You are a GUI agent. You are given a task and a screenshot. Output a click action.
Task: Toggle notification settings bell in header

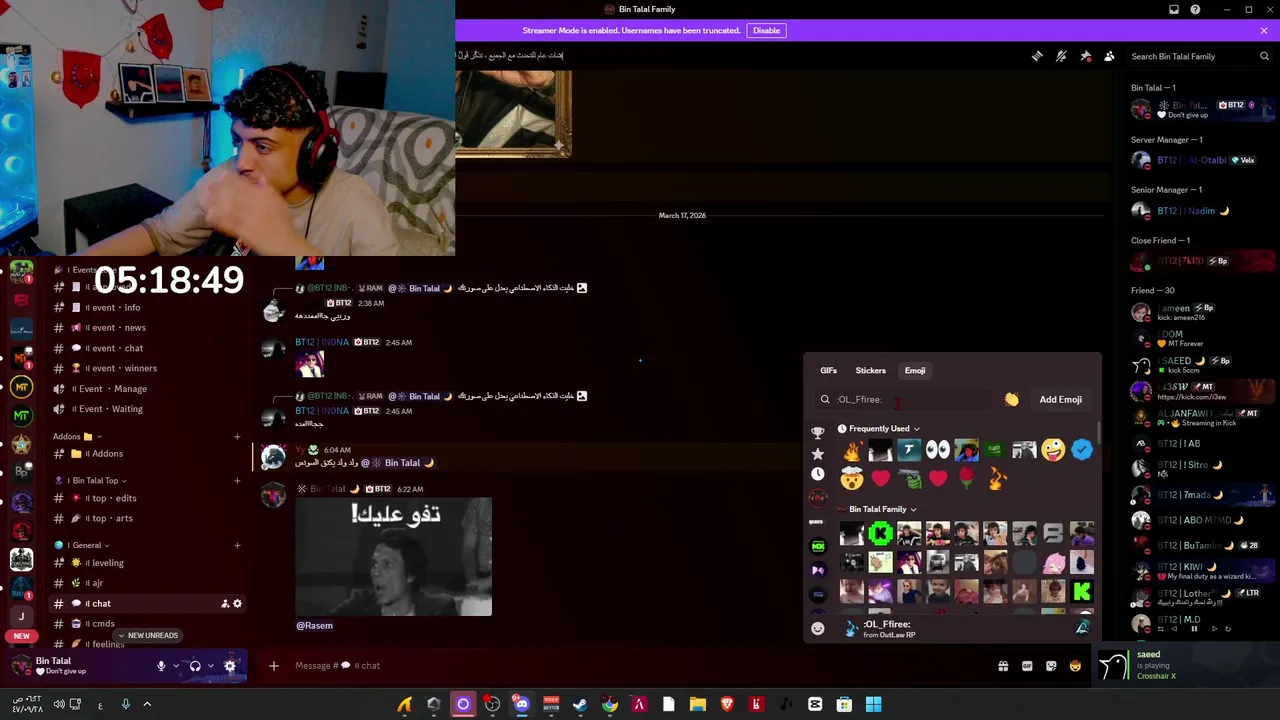coord(1061,56)
